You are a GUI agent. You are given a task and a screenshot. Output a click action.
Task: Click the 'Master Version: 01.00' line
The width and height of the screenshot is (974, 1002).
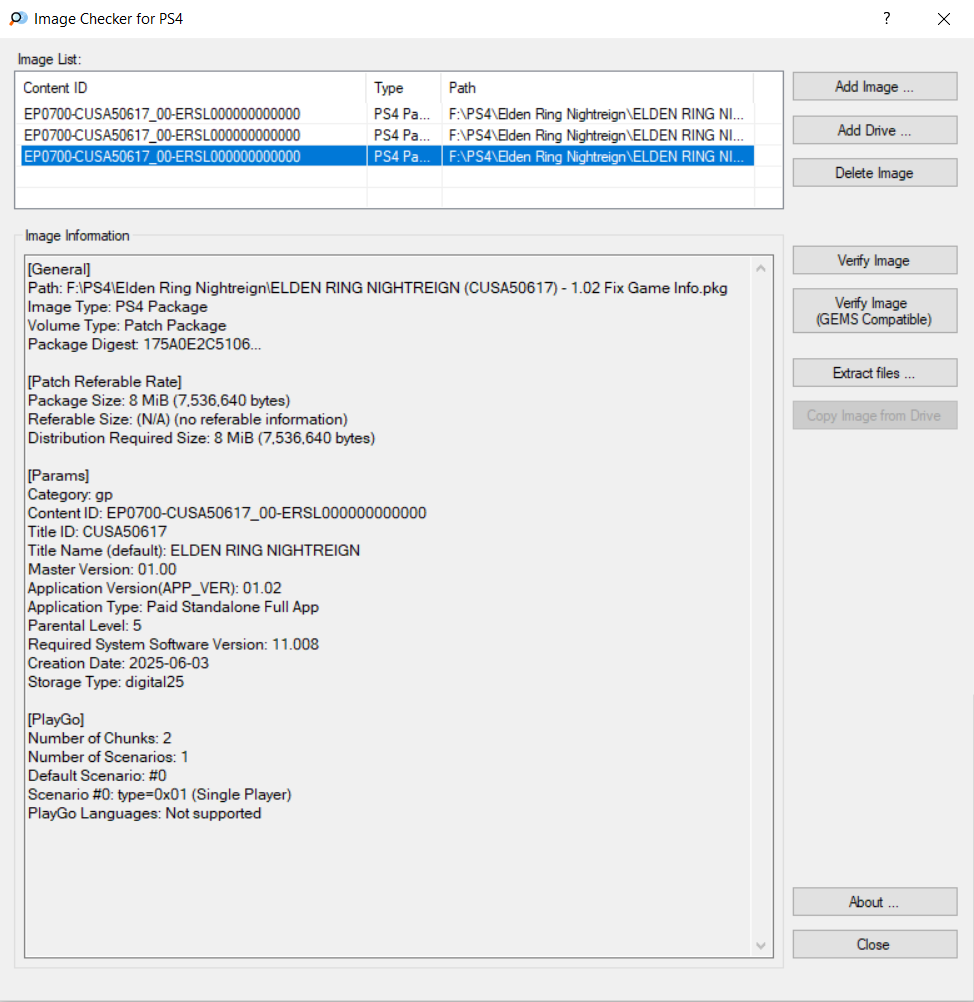102,569
